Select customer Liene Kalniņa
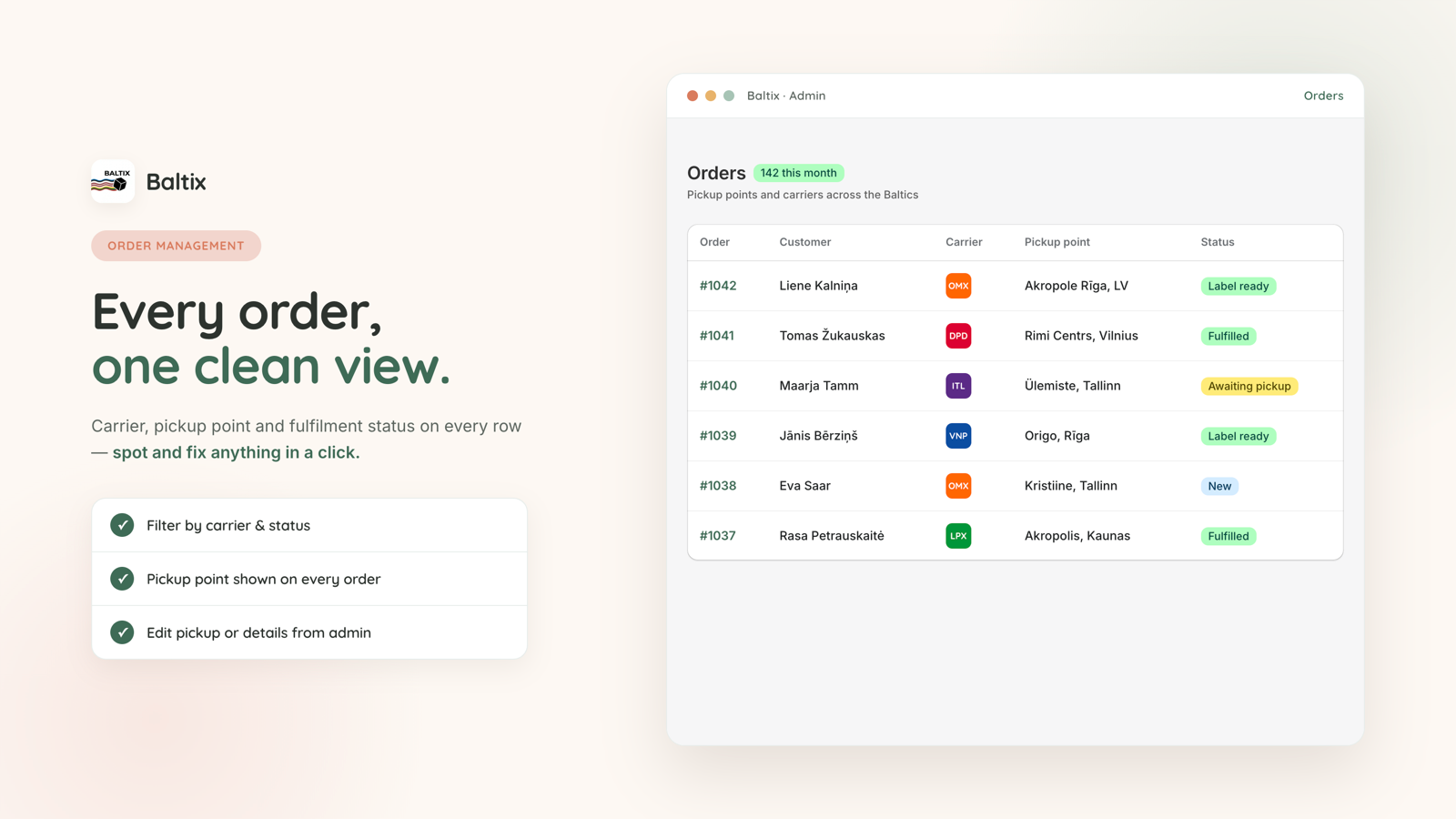Screen dimensions: 1456x819 (x=818, y=286)
